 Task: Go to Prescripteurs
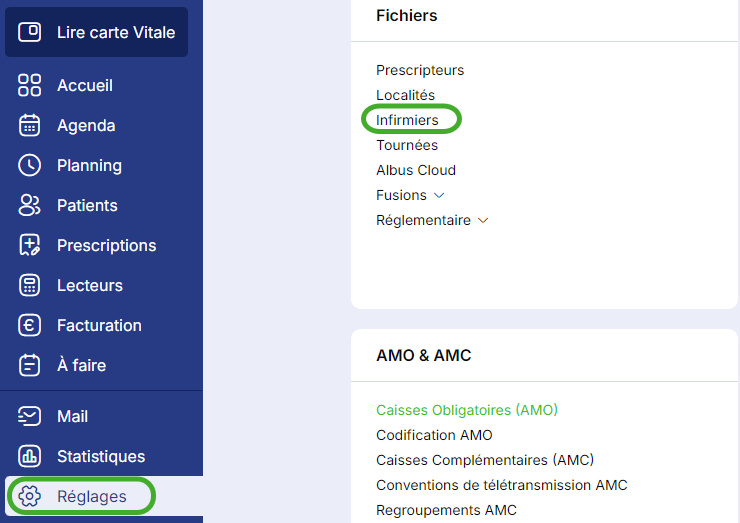[x=420, y=70]
